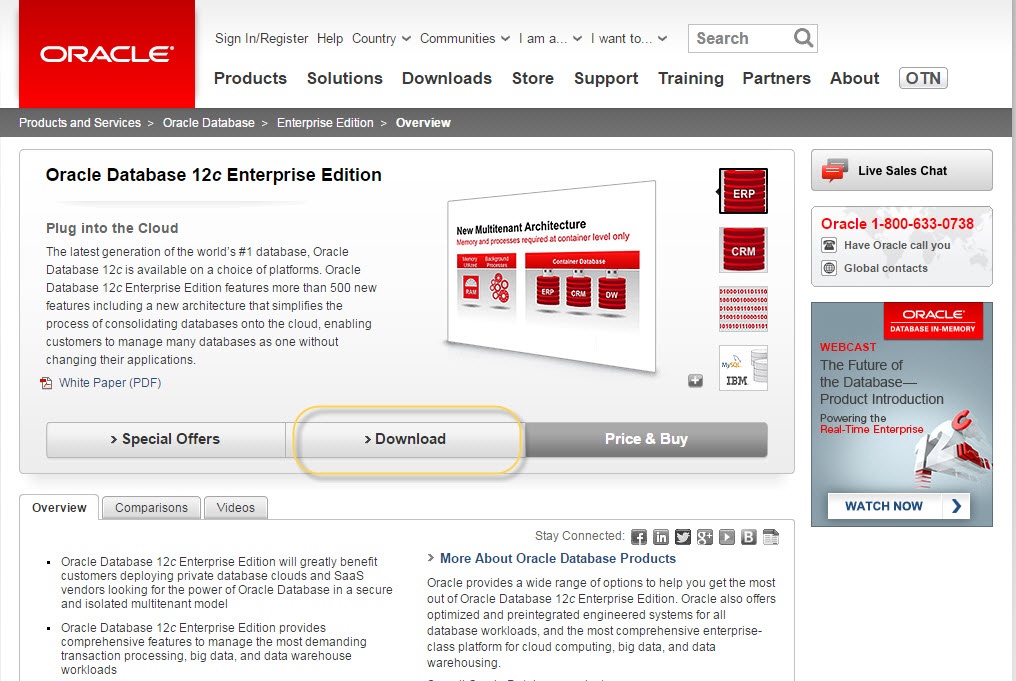Open the Blog 'B' icon

coord(749,537)
